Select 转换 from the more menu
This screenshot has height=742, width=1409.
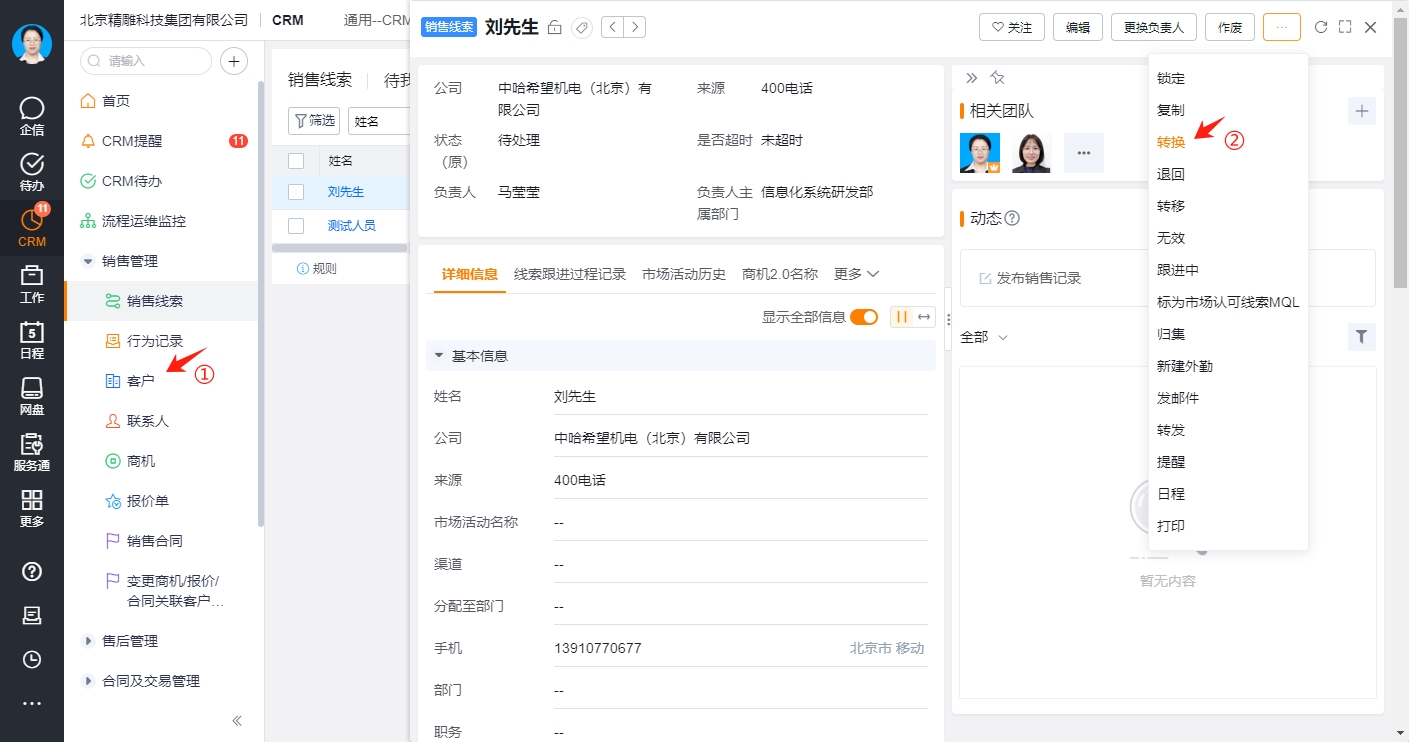pos(1171,142)
